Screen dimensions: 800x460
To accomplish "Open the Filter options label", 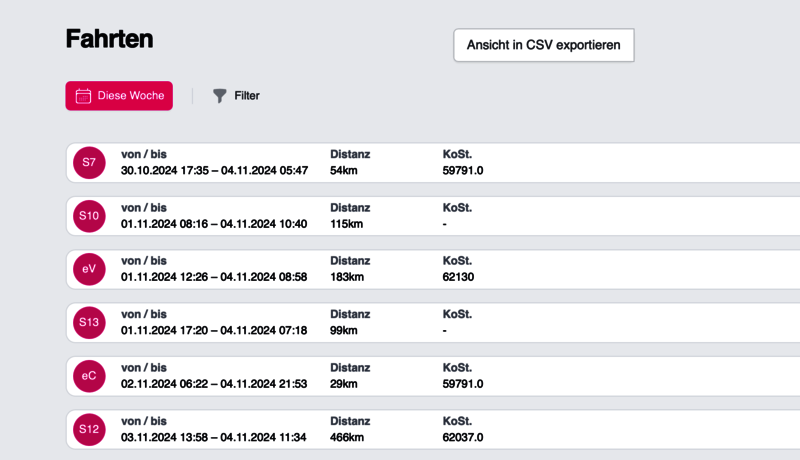I will [247, 96].
